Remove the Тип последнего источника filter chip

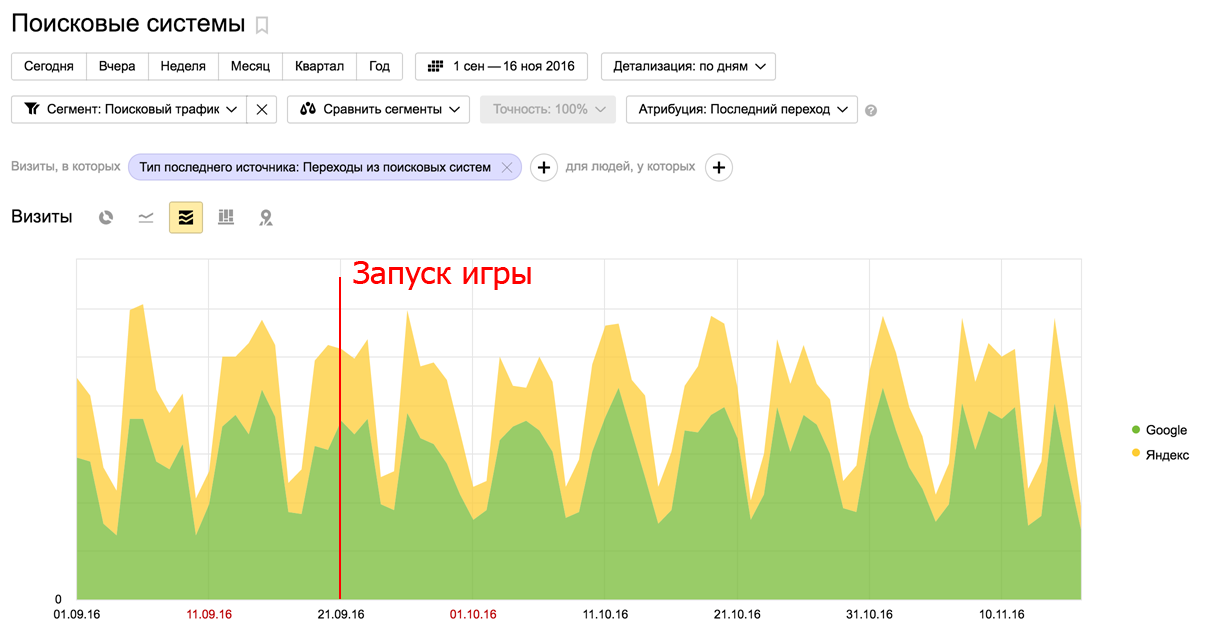click(x=507, y=167)
